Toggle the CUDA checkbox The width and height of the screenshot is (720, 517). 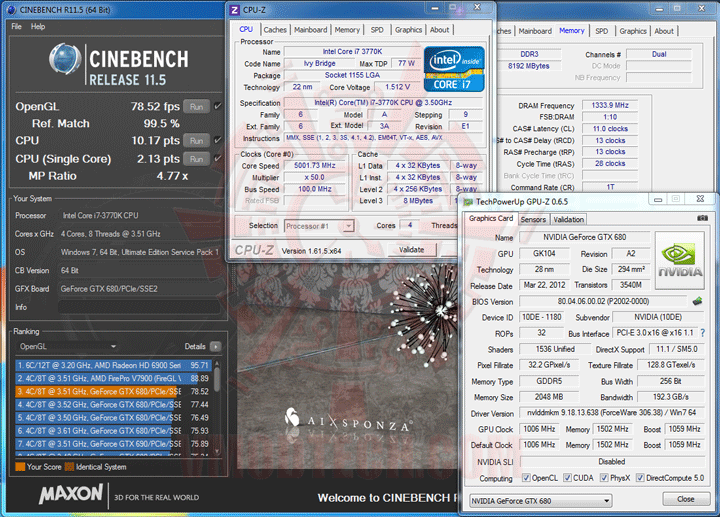coord(568,478)
